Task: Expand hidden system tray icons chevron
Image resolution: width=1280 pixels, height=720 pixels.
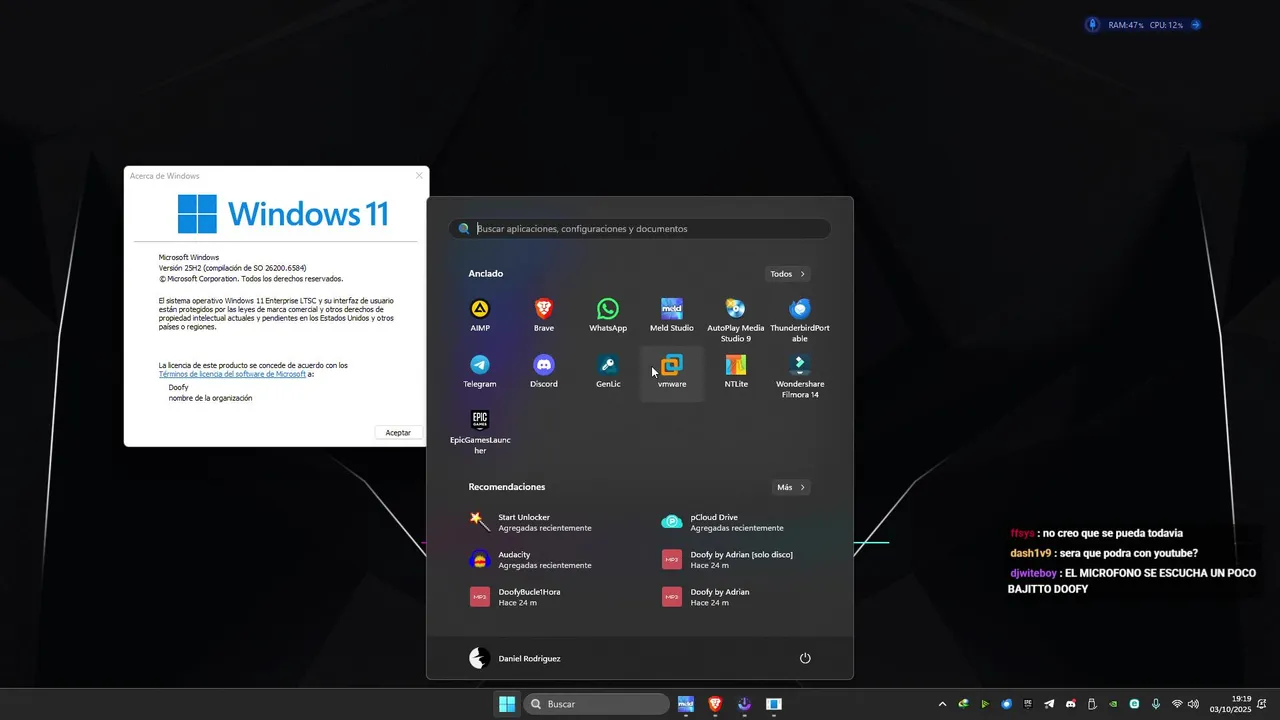Action: pyautogui.click(x=942, y=704)
